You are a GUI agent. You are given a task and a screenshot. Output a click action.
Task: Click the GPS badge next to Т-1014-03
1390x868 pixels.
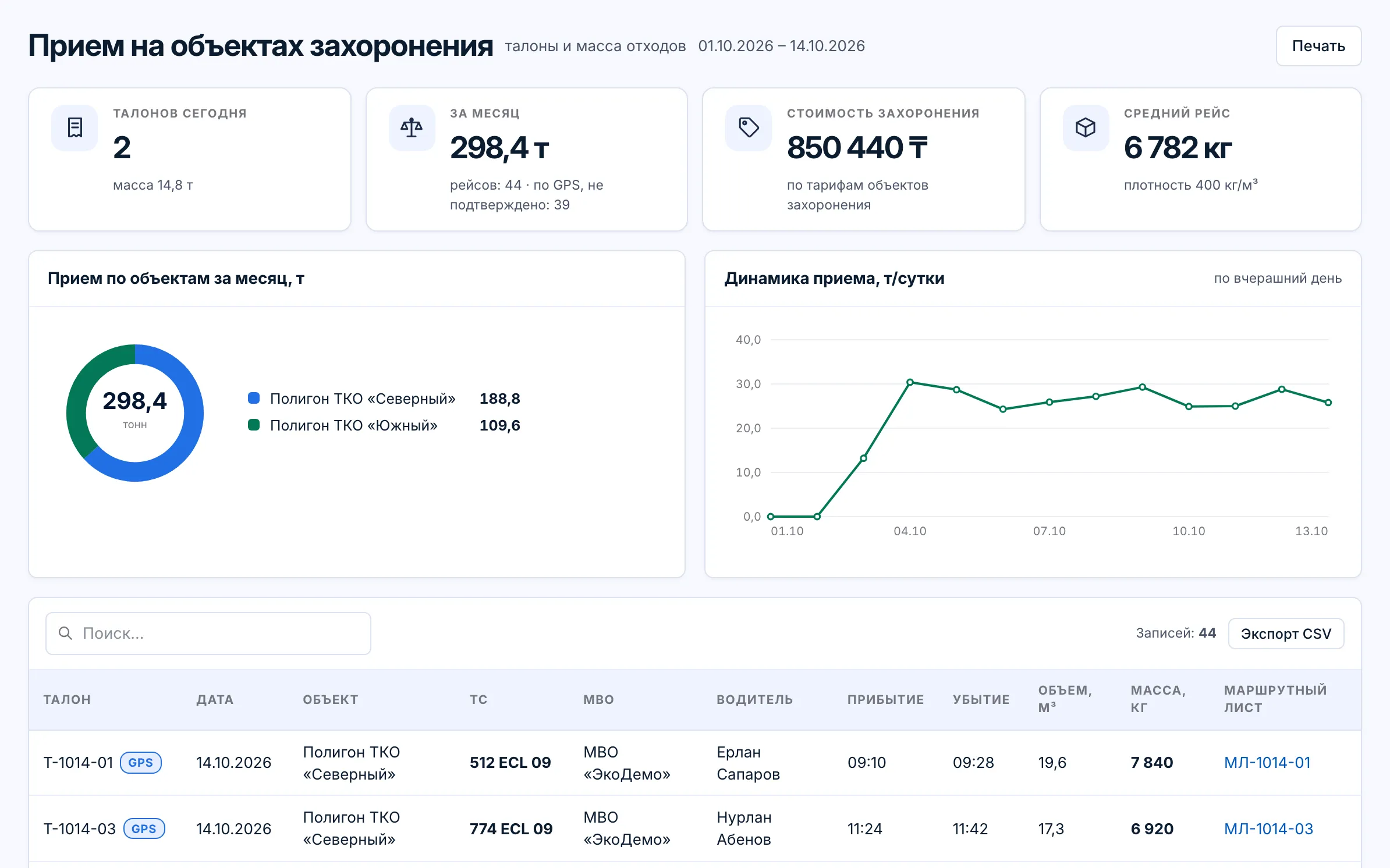pos(144,828)
